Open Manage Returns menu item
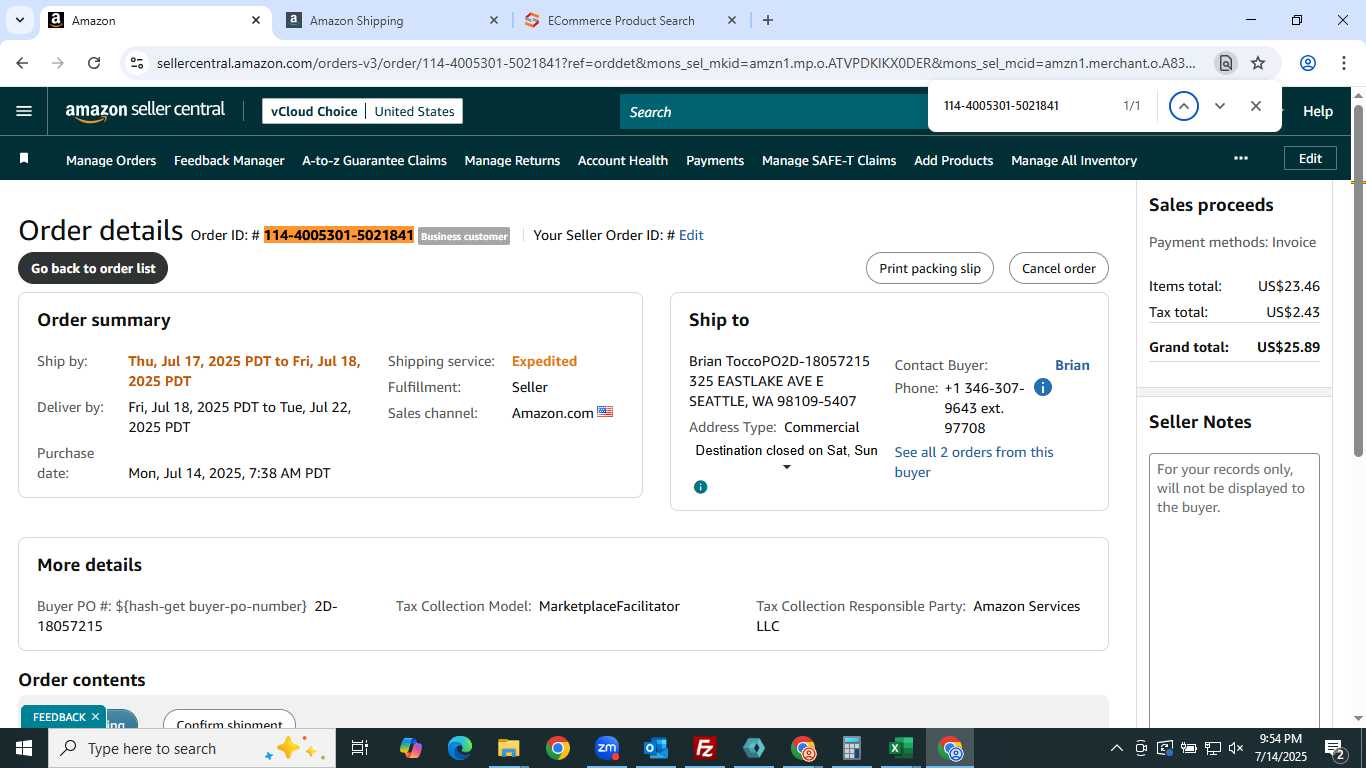Viewport: 1366px width, 768px height. 512,160
